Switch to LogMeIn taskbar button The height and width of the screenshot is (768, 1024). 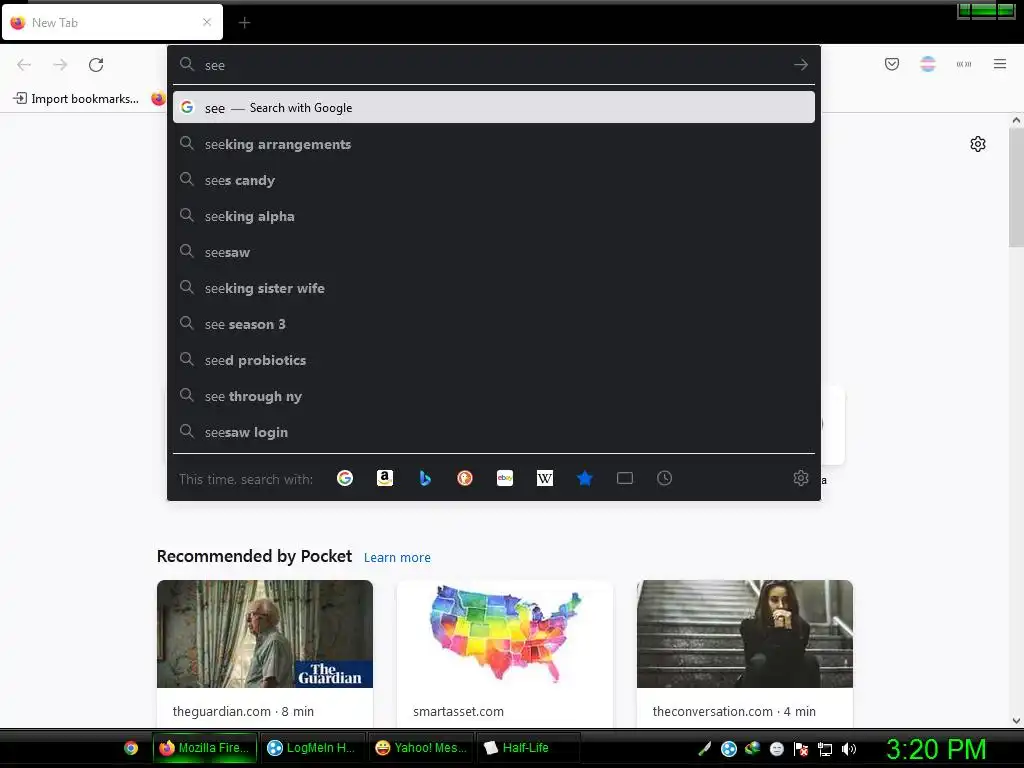click(x=313, y=748)
